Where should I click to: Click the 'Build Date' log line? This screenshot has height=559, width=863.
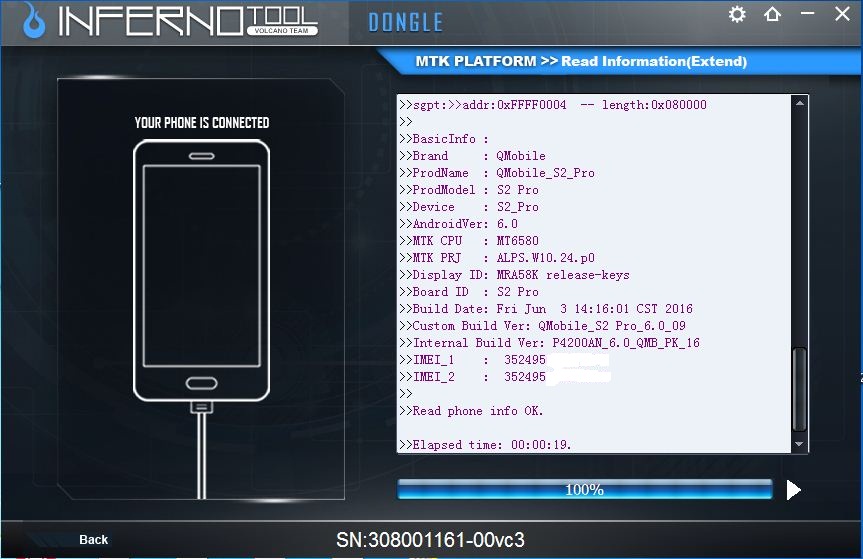[546, 309]
